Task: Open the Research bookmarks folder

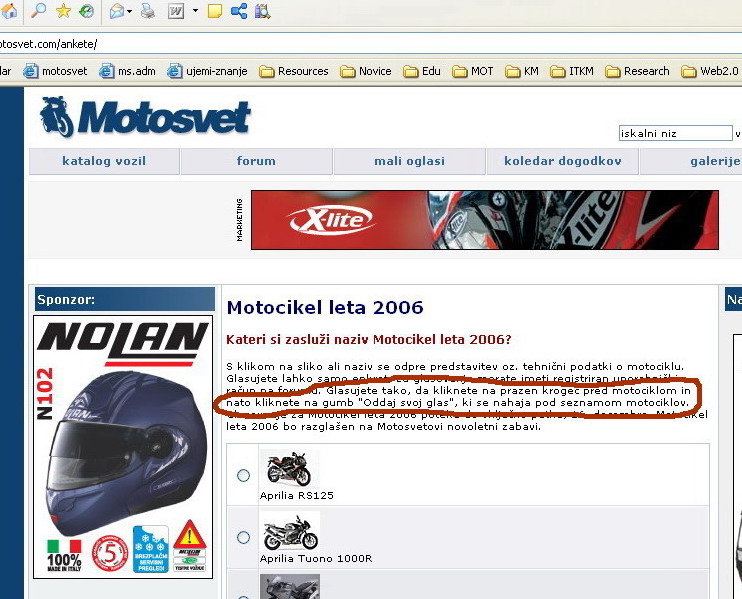Action: [637, 71]
